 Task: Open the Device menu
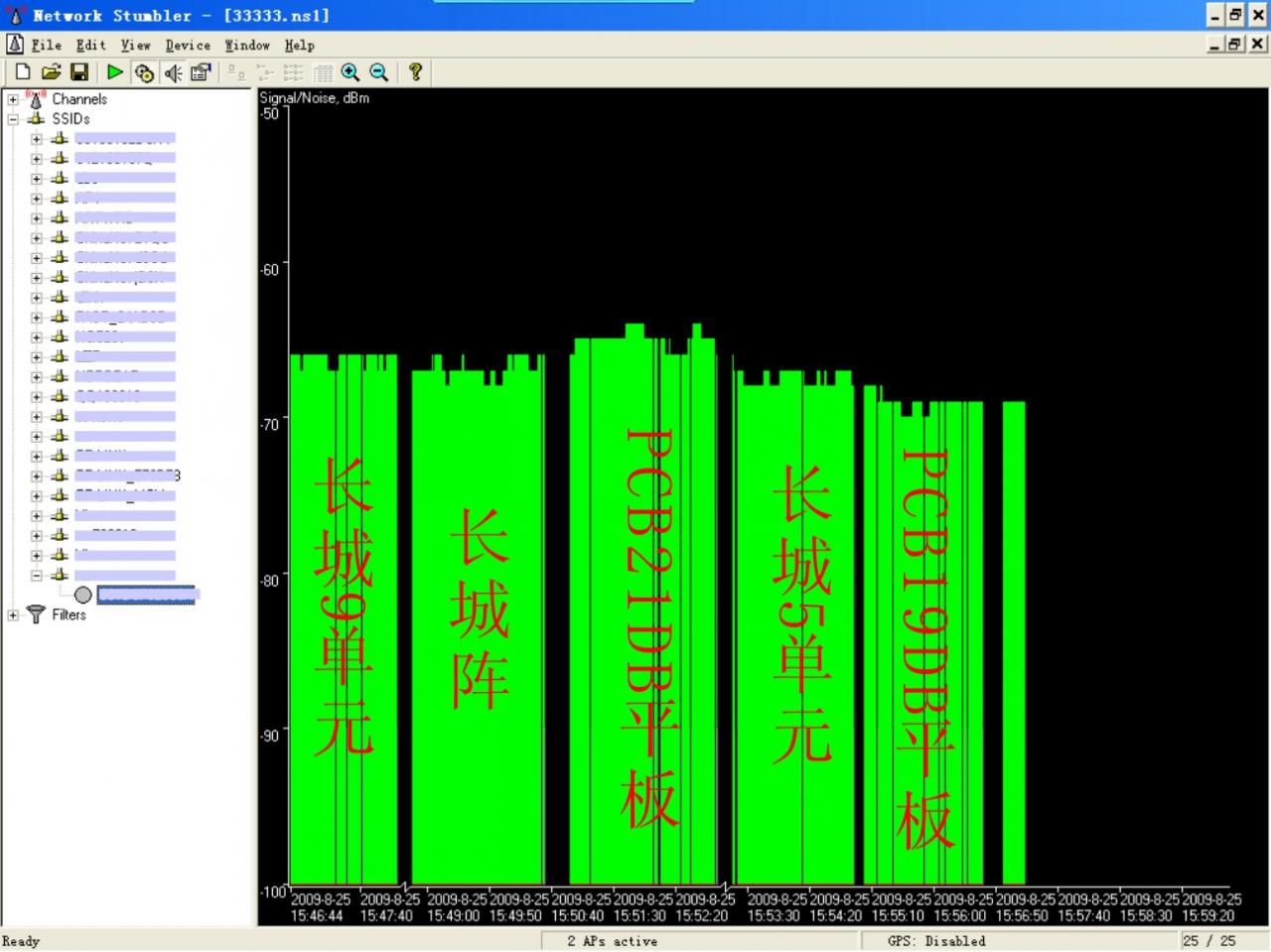pyautogui.click(x=188, y=45)
